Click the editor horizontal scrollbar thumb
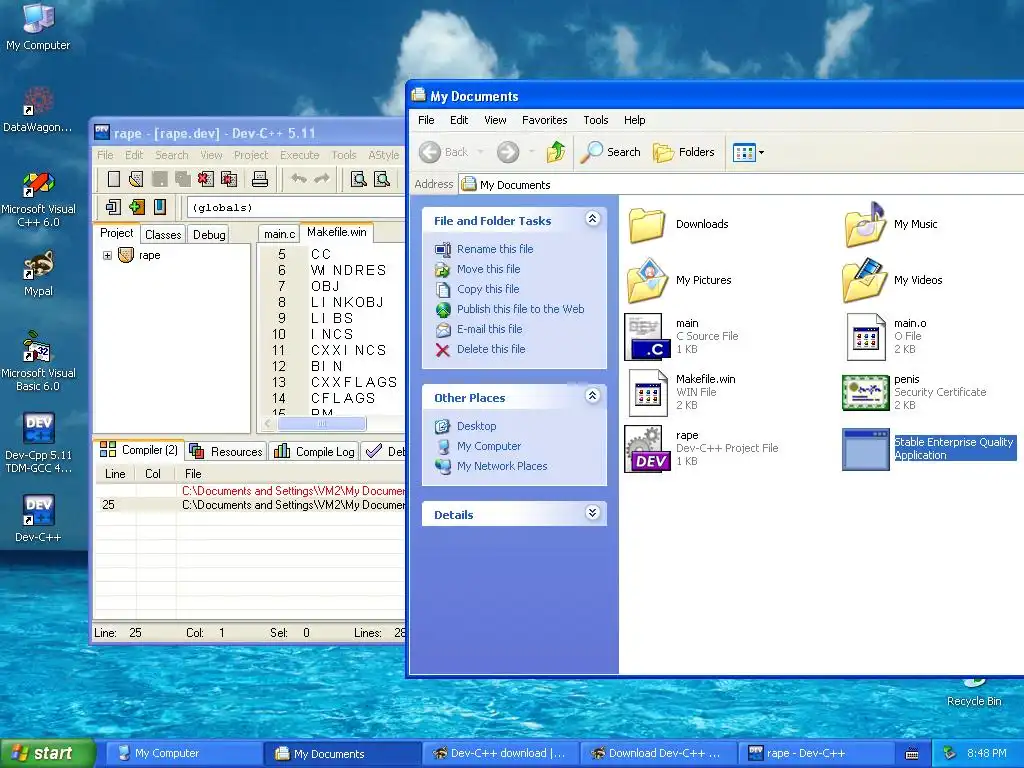1024x768 pixels. click(322, 424)
